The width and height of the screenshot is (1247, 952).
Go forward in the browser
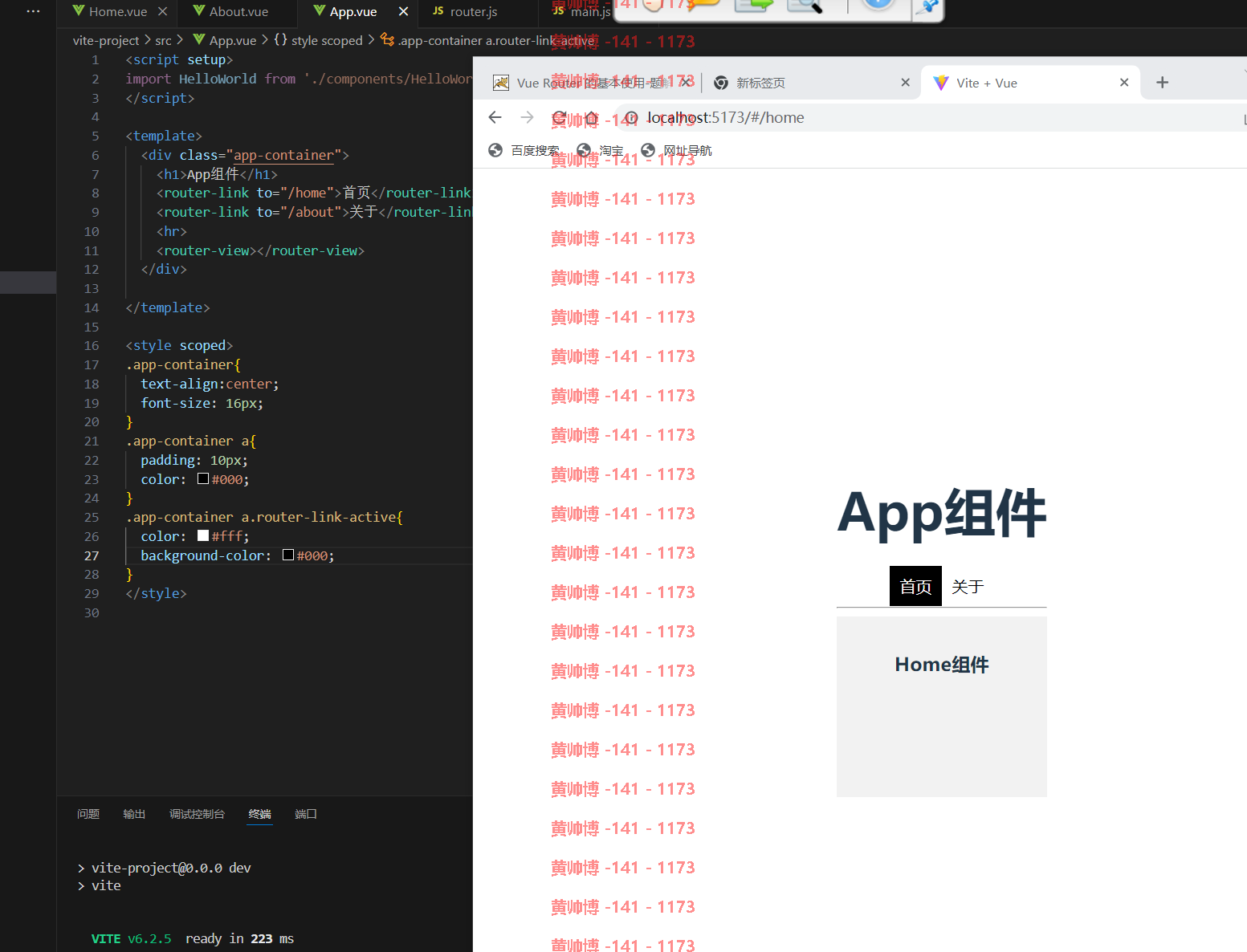[527, 117]
